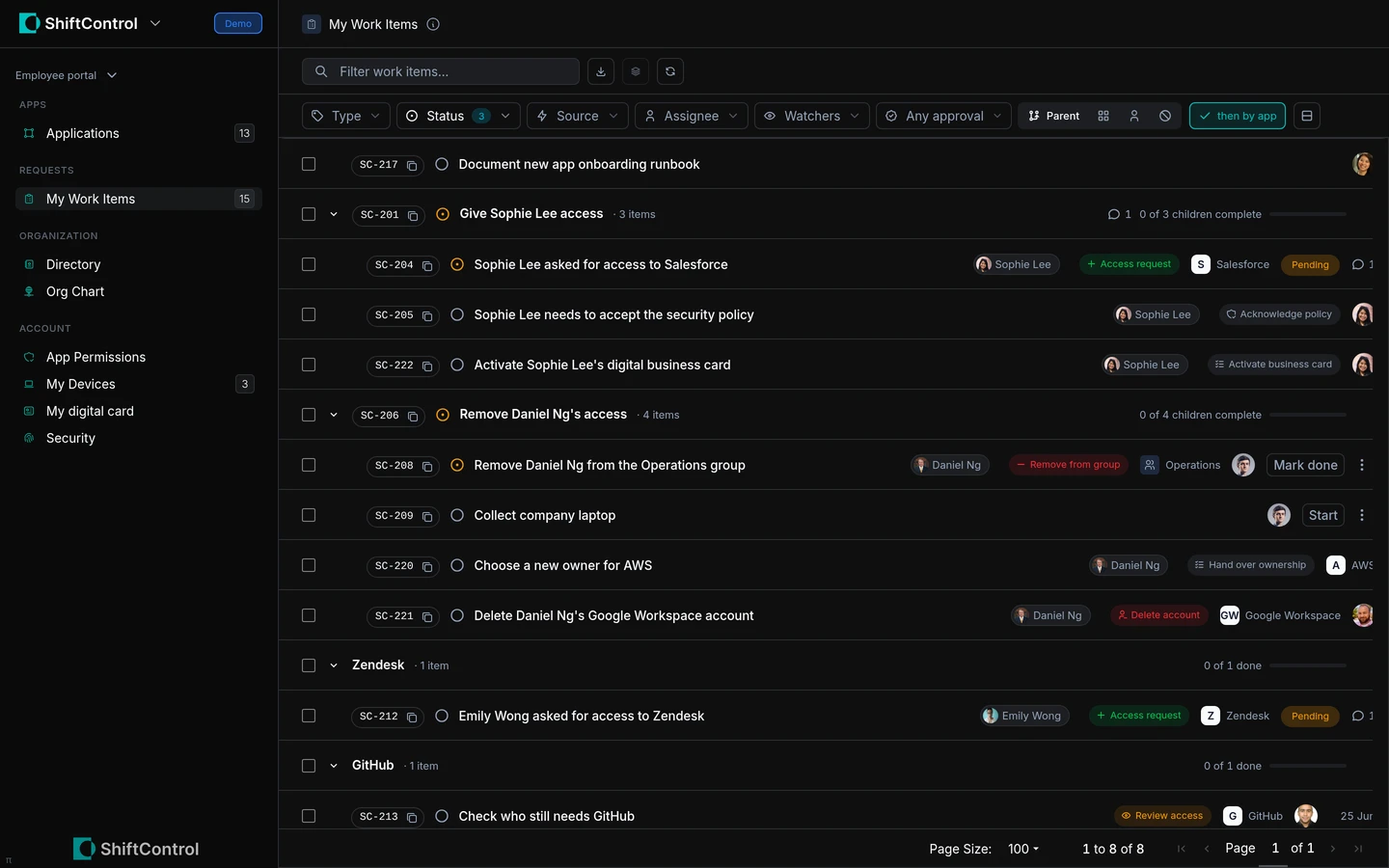Collapse the Zendesk group
1389x868 pixels.
coord(334,665)
